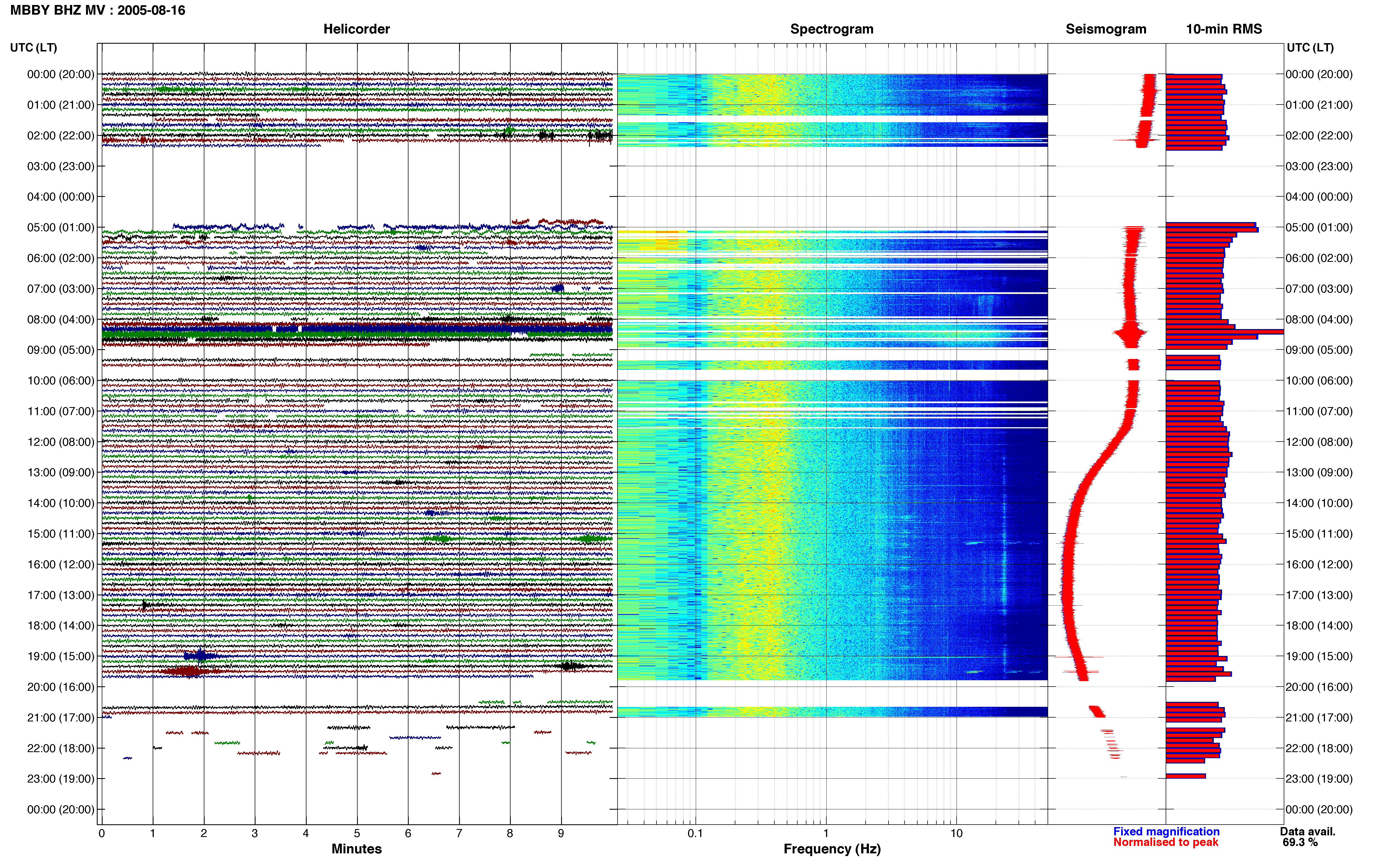The height and width of the screenshot is (868, 1388).
Task: Select "02:00 (22:00)" on the left time axis
Action: [x=61, y=135]
